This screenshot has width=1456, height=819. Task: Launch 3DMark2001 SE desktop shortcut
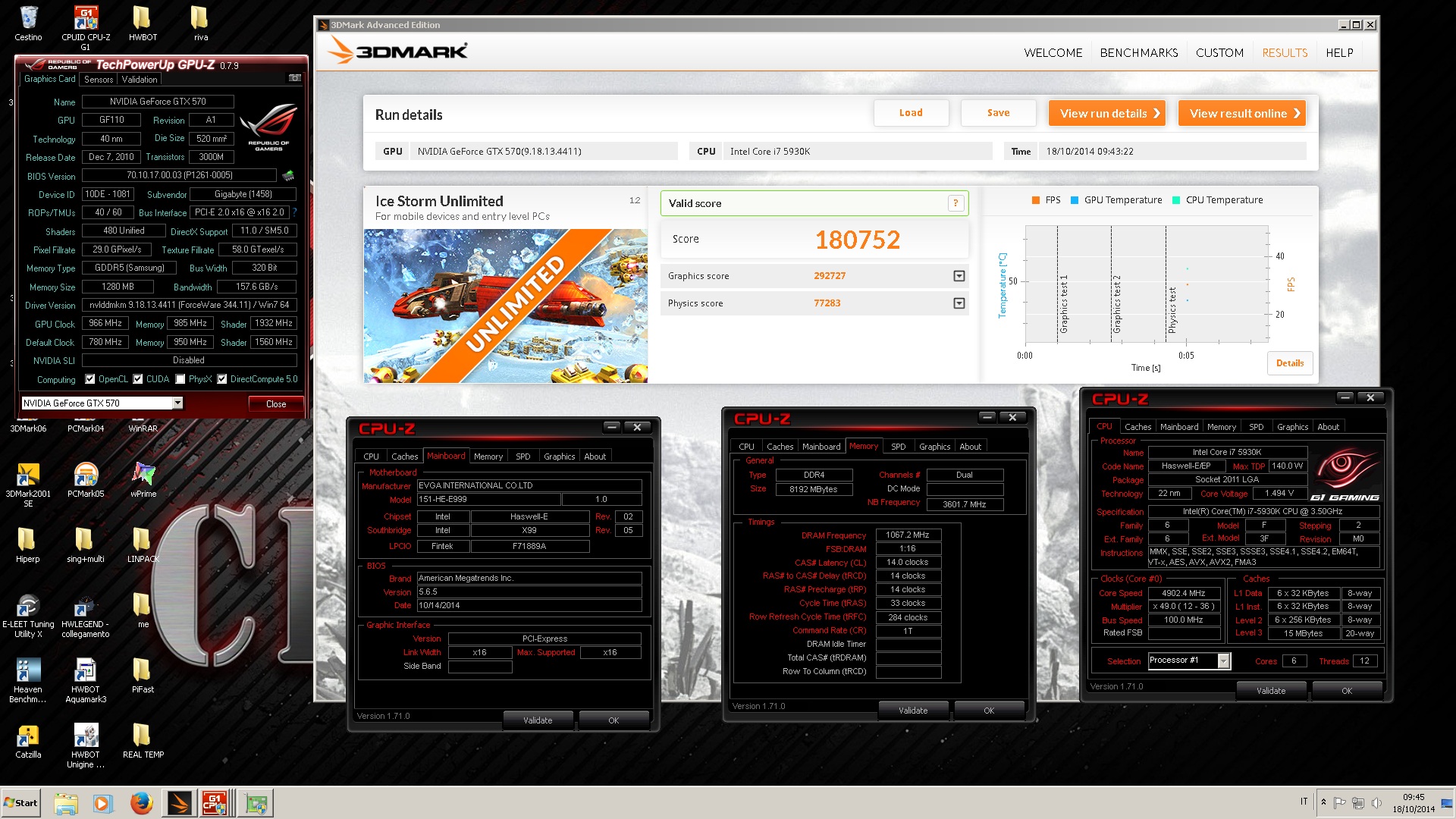pyautogui.click(x=28, y=484)
